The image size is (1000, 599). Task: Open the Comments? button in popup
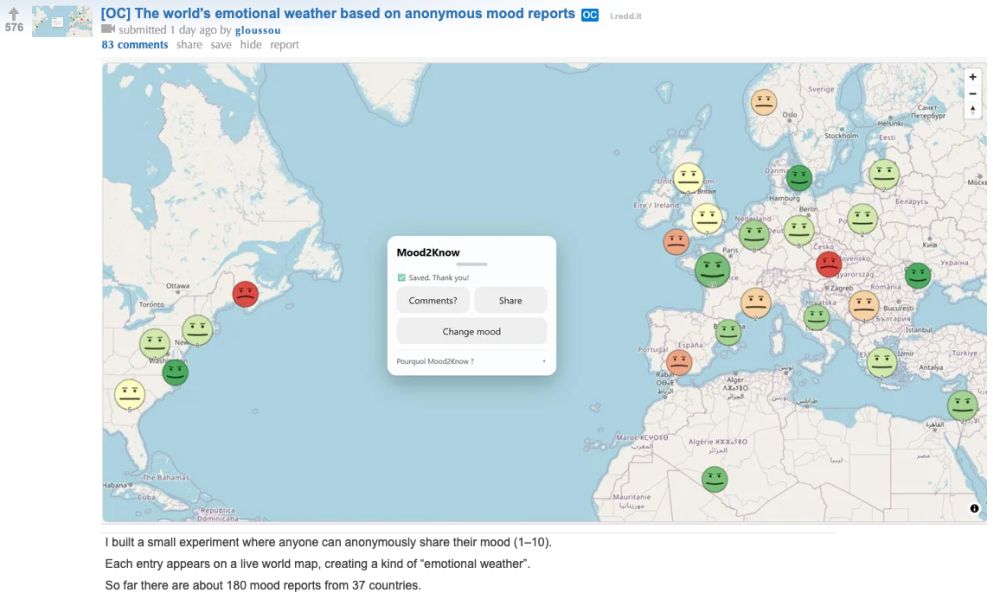(x=433, y=300)
